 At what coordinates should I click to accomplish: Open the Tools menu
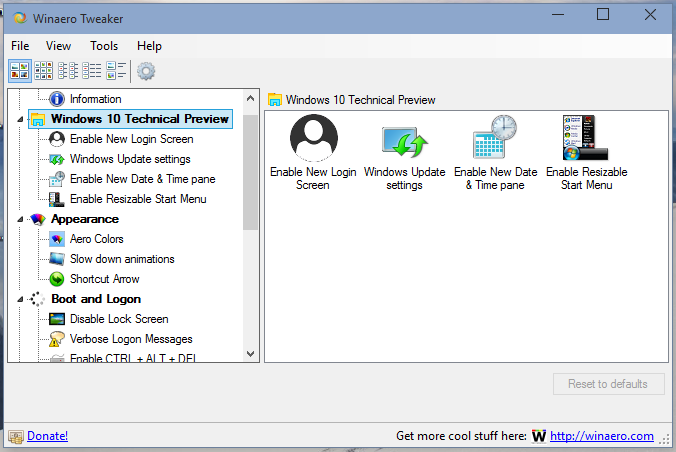point(104,46)
